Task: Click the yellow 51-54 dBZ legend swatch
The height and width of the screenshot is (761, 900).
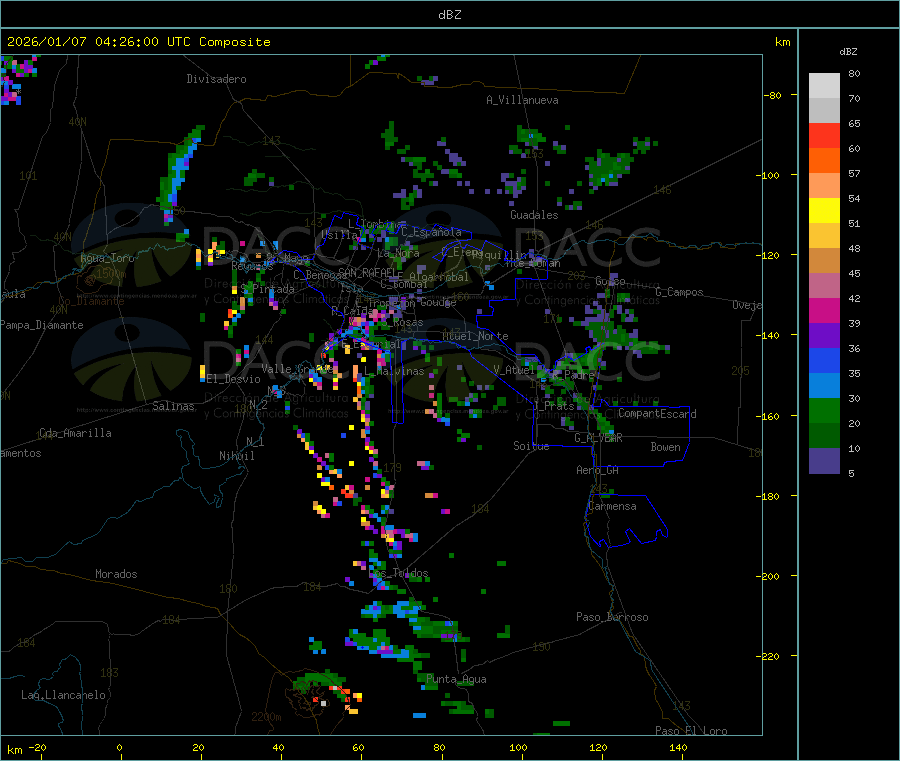Action: click(x=824, y=211)
